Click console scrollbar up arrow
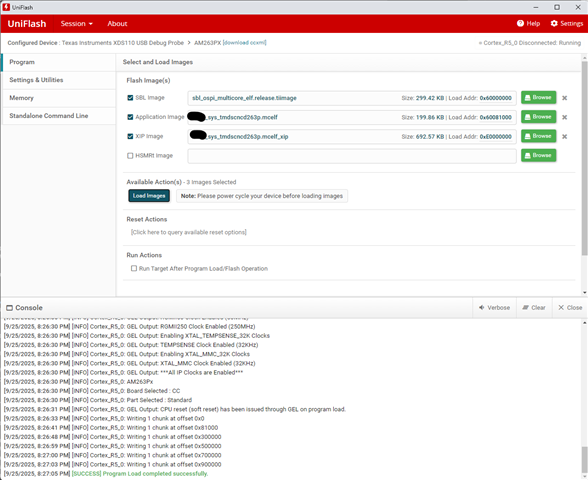The width and height of the screenshot is (588, 480). [585, 323]
